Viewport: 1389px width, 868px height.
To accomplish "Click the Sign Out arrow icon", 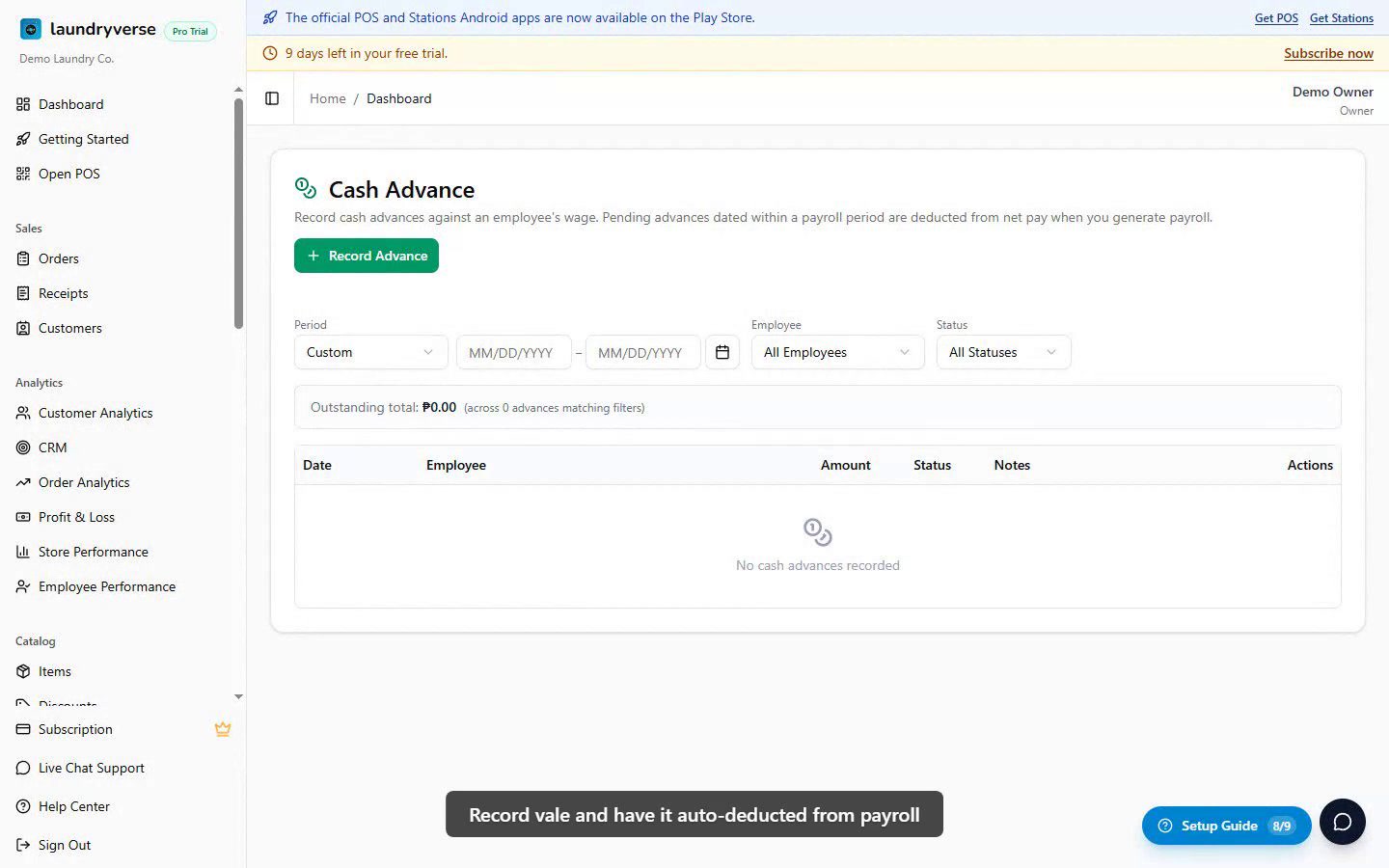I will point(23,845).
